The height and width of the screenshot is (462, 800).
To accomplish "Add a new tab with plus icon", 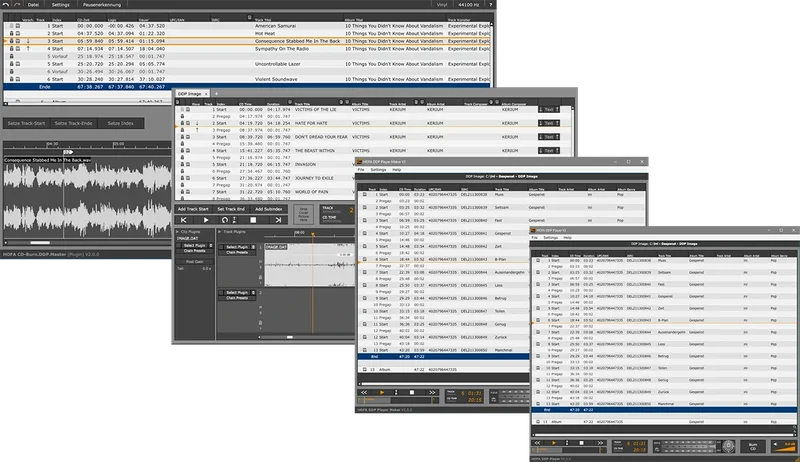I will [216, 94].
